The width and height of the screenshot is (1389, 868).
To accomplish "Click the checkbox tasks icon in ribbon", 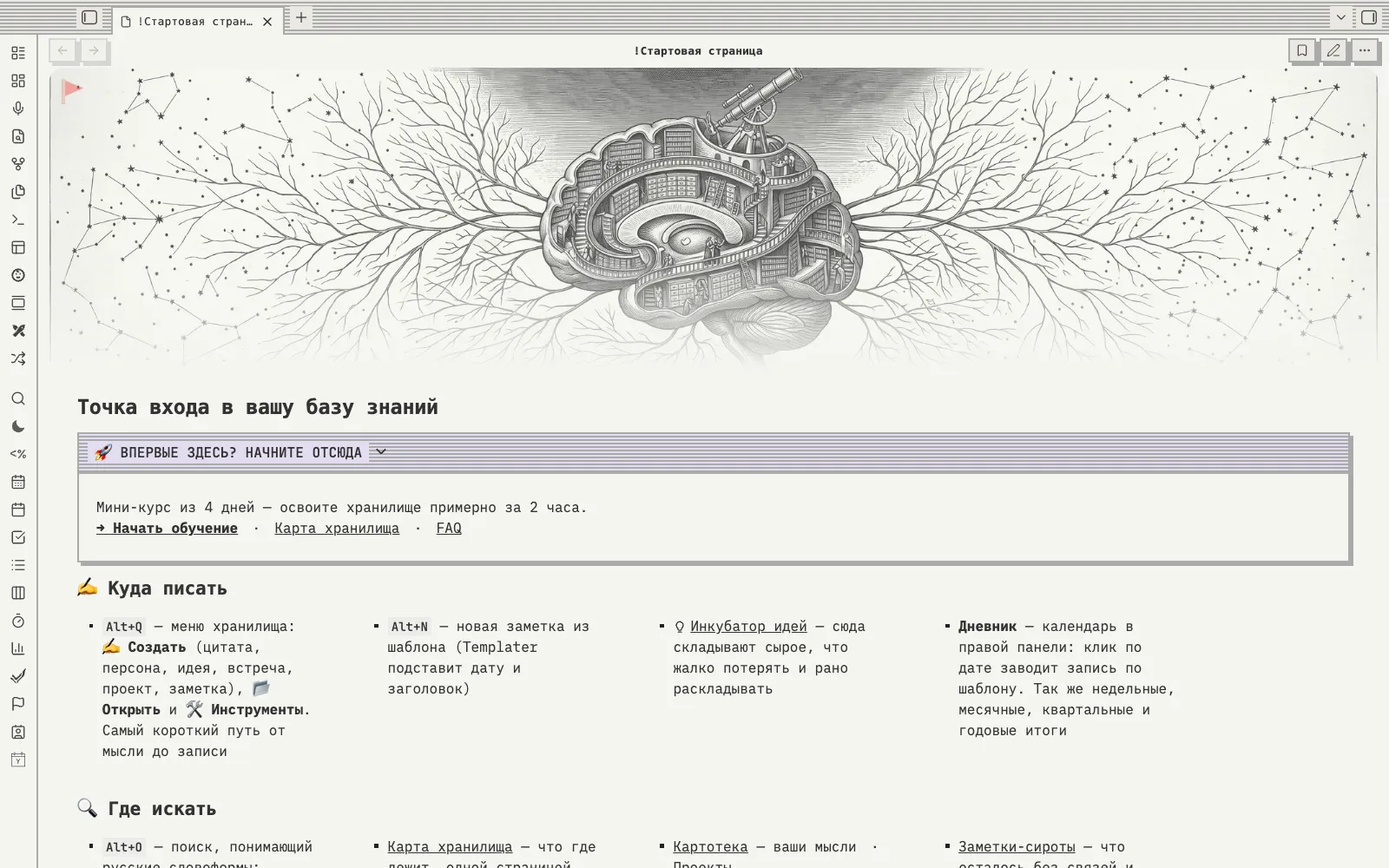I will tap(18, 537).
